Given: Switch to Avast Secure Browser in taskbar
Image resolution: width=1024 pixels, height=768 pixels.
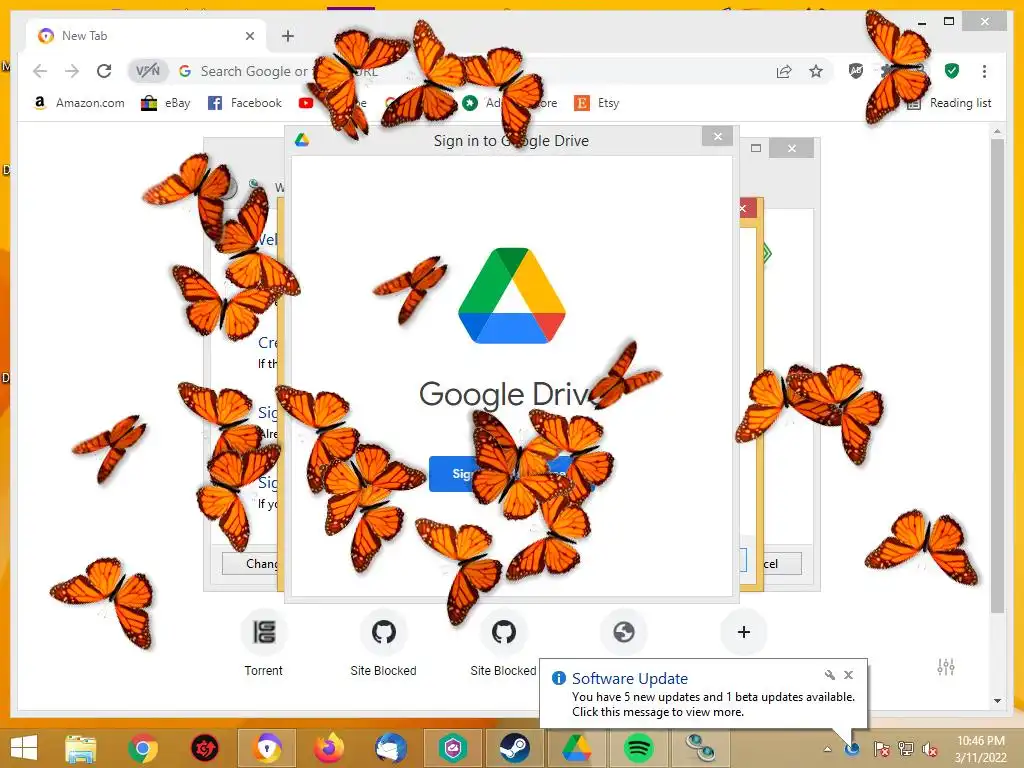Looking at the screenshot, I should pyautogui.click(x=267, y=748).
